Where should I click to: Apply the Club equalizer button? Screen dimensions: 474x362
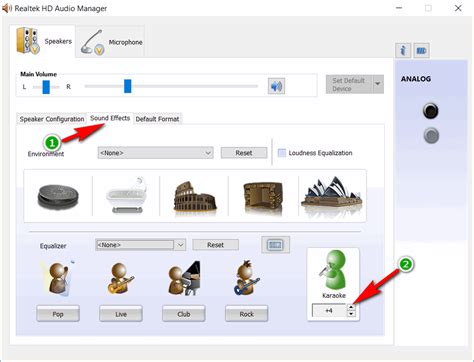coord(184,314)
